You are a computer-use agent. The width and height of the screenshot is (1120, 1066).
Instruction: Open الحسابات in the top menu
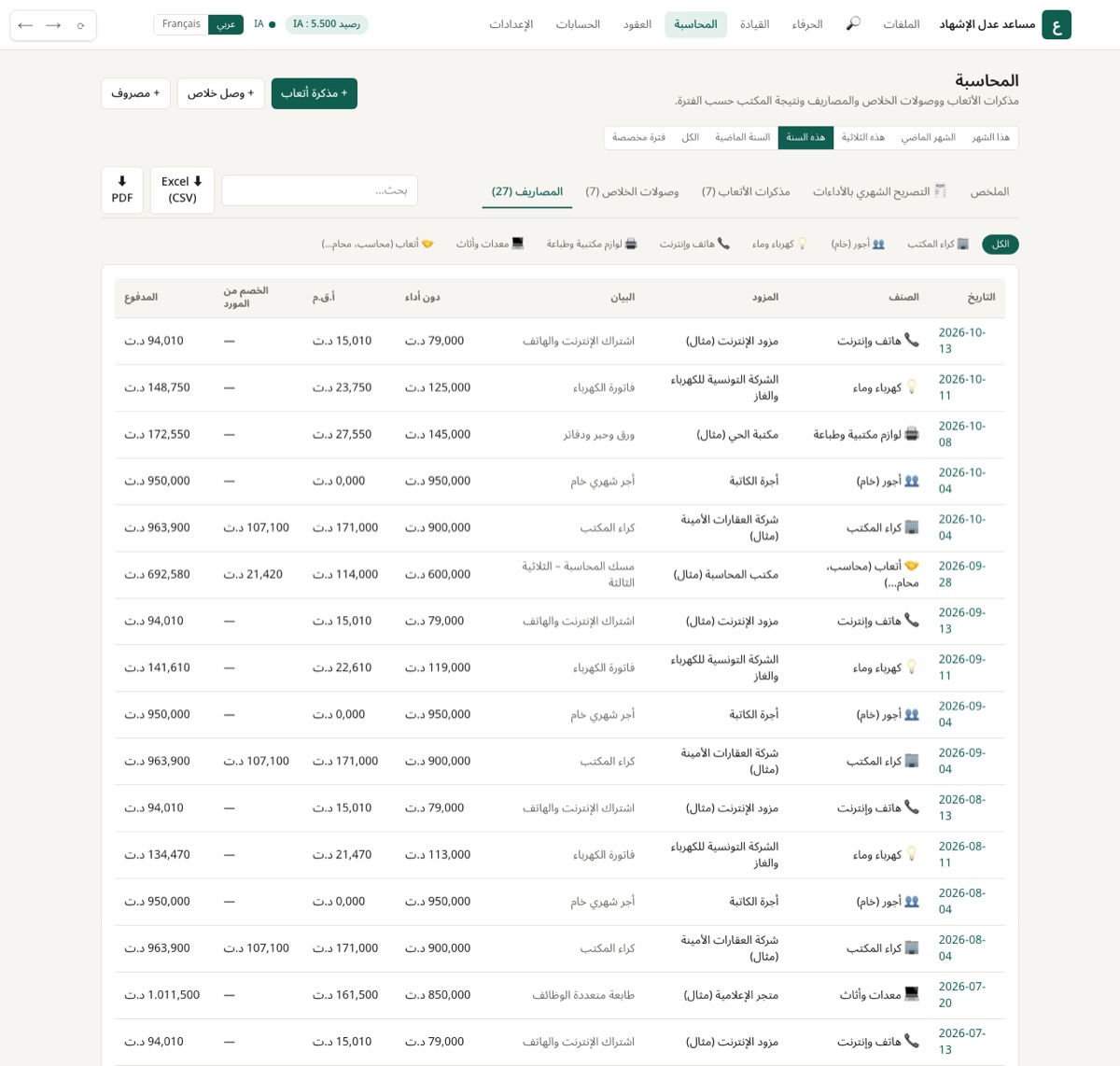(578, 24)
